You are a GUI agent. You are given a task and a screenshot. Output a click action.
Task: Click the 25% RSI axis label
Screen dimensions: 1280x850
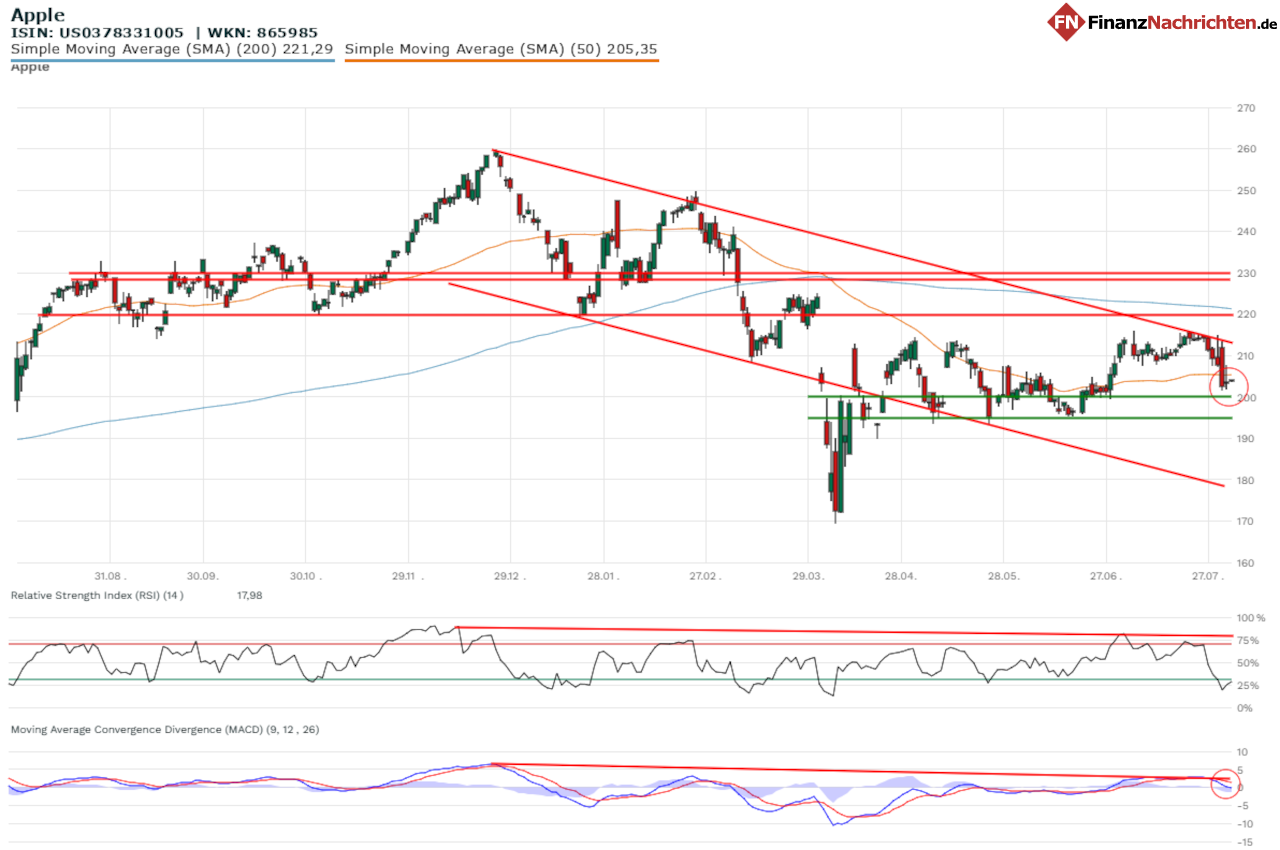pos(1249,686)
